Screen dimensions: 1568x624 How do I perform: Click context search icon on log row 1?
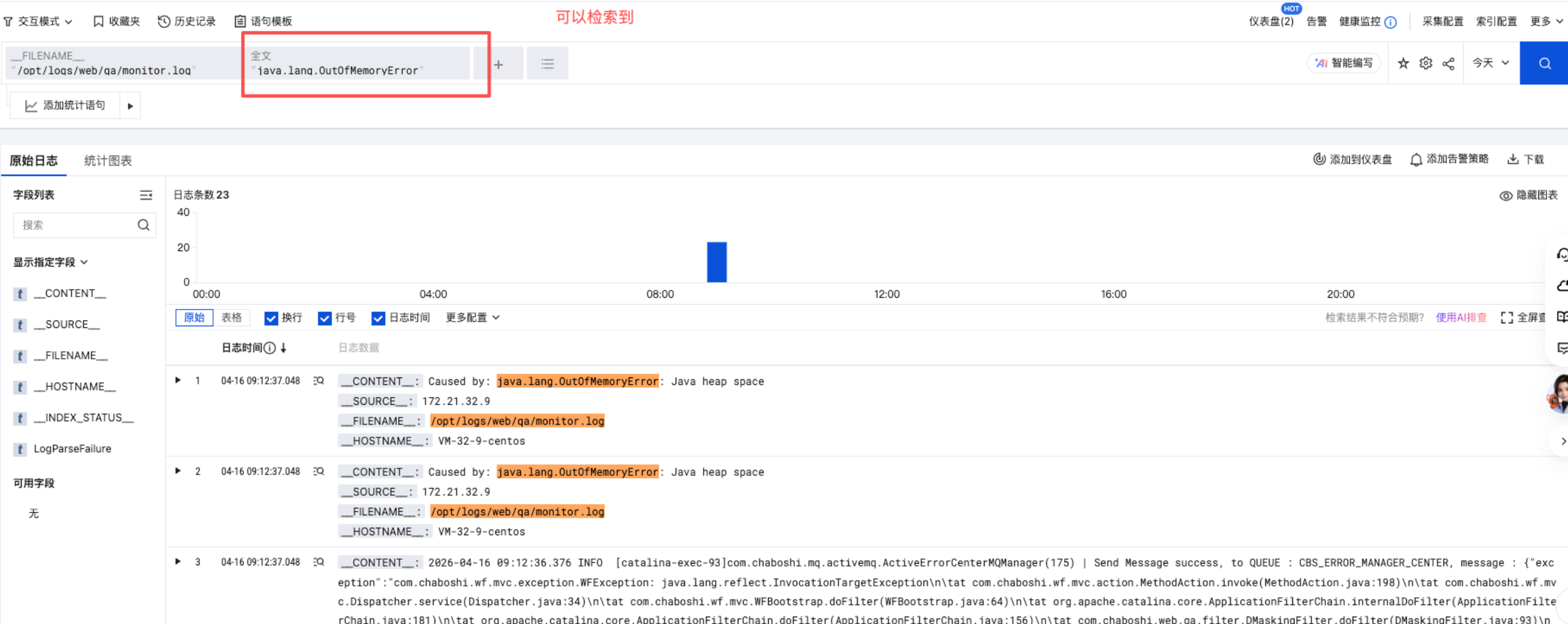click(318, 381)
